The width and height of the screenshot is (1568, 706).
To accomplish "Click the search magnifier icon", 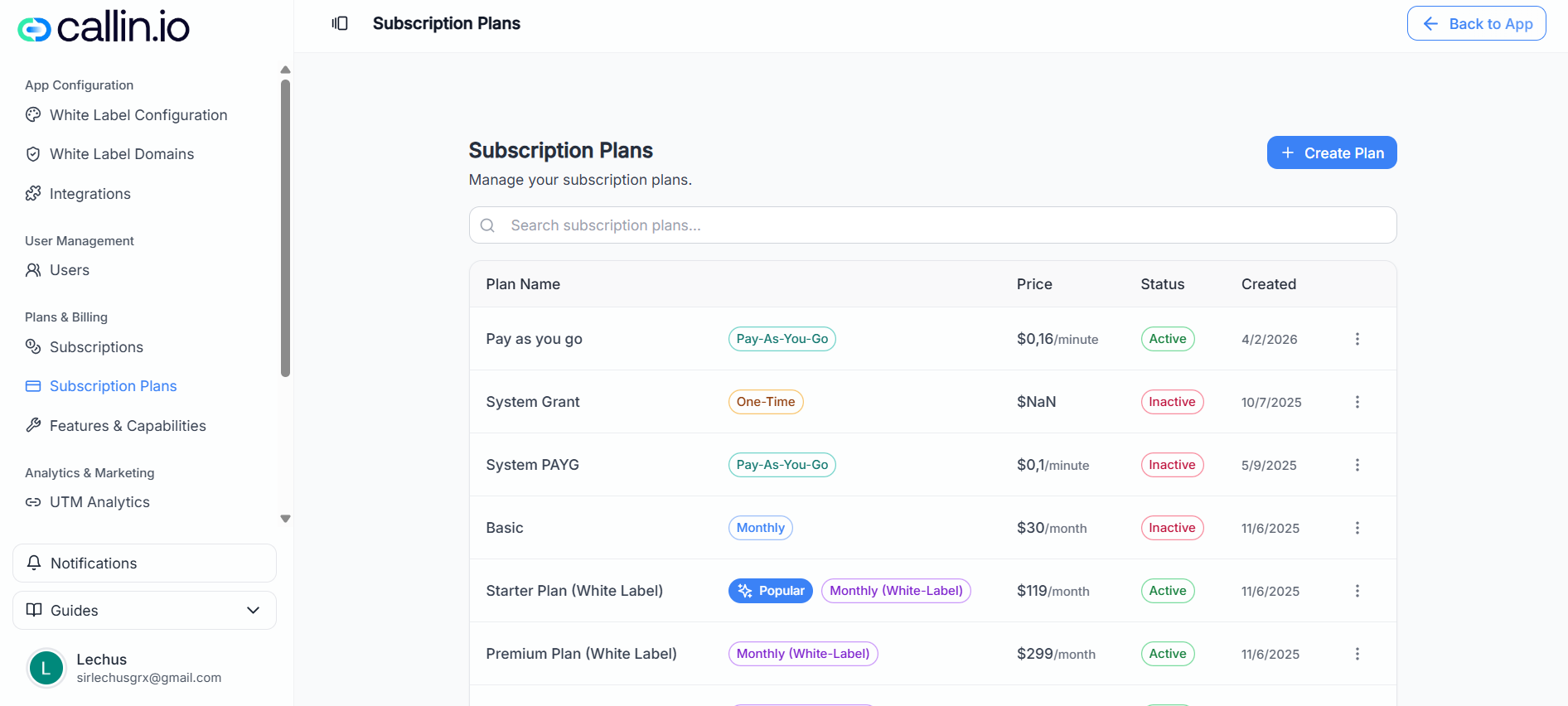I will tap(487, 225).
